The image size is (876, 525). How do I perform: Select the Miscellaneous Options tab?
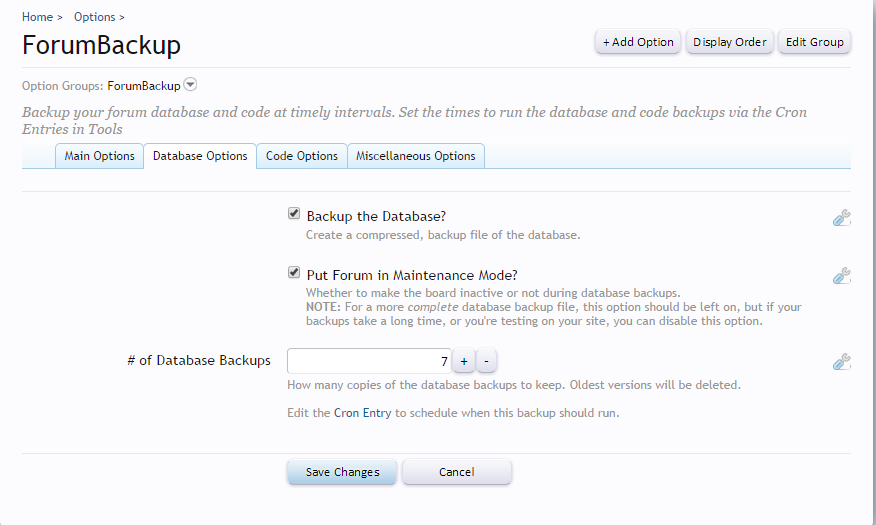pyautogui.click(x=415, y=156)
